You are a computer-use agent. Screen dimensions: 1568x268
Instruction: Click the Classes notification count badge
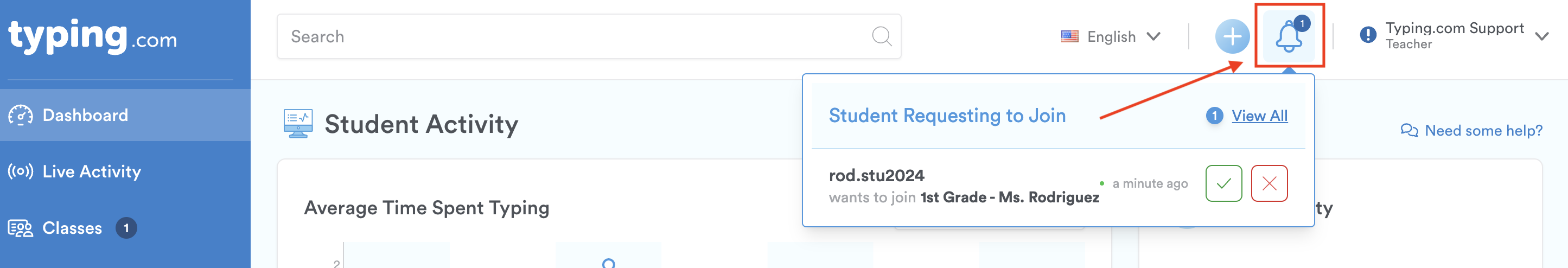[126, 228]
